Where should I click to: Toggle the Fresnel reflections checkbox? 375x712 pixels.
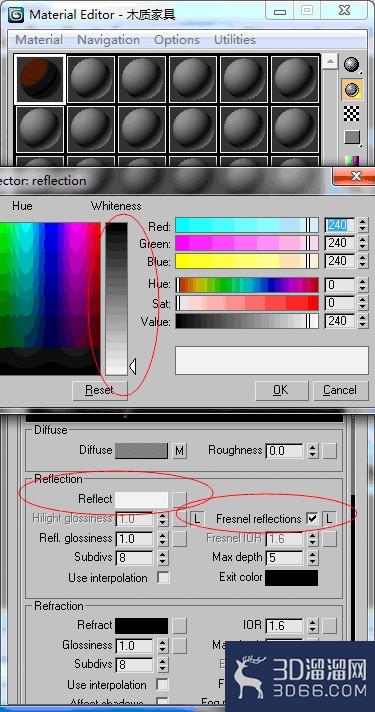(312, 519)
